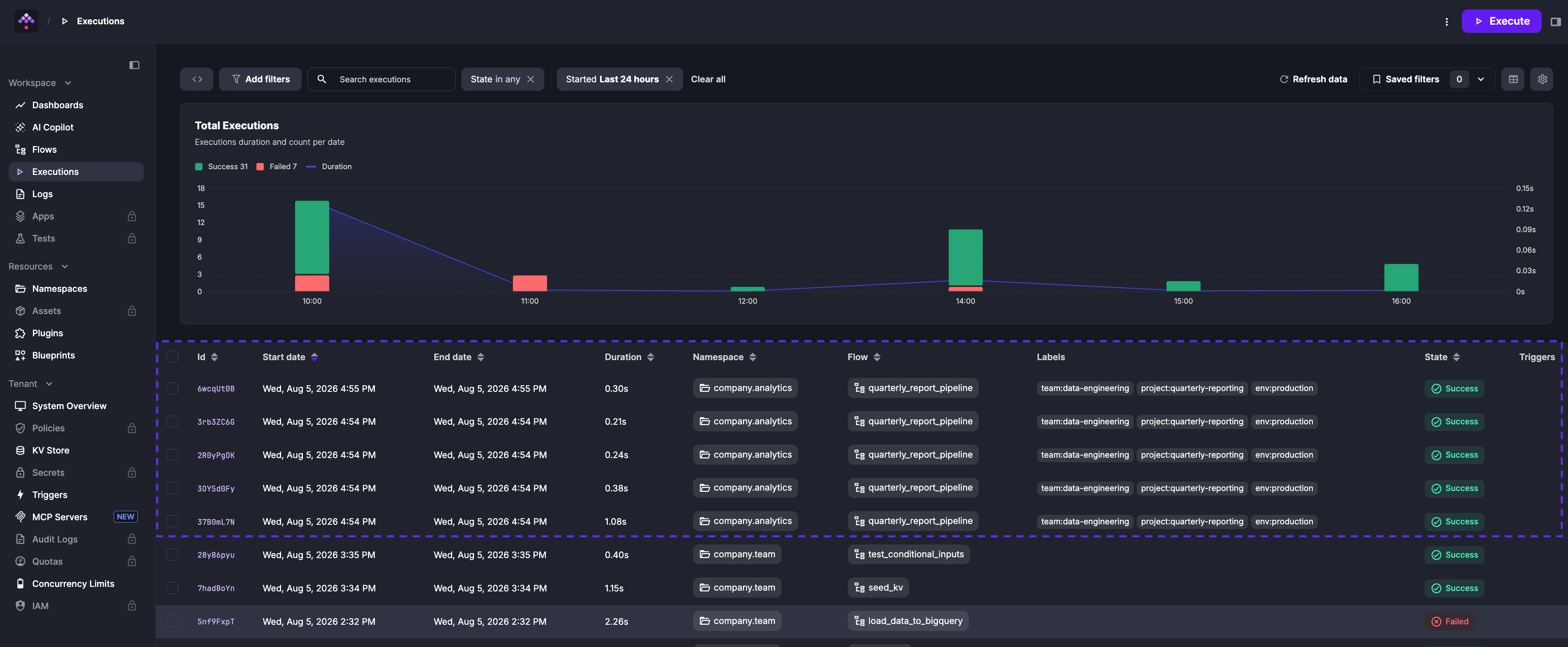Open the Logs page
Image resolution: width=1568 pixels, height=647 pixels.
tap(76, 194)
